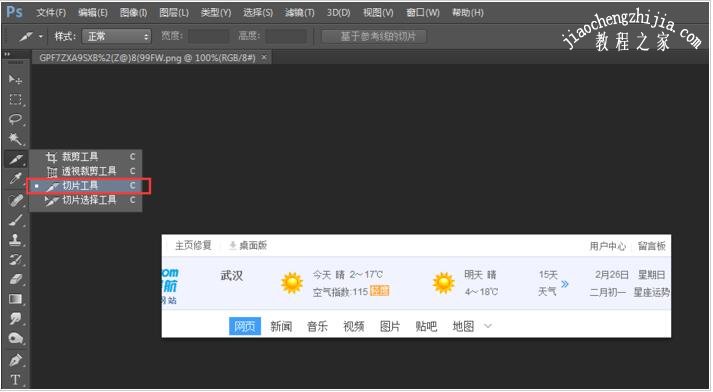Open the 文件(F) menu
Screen dimensions: 713x392
click(51, 13)
